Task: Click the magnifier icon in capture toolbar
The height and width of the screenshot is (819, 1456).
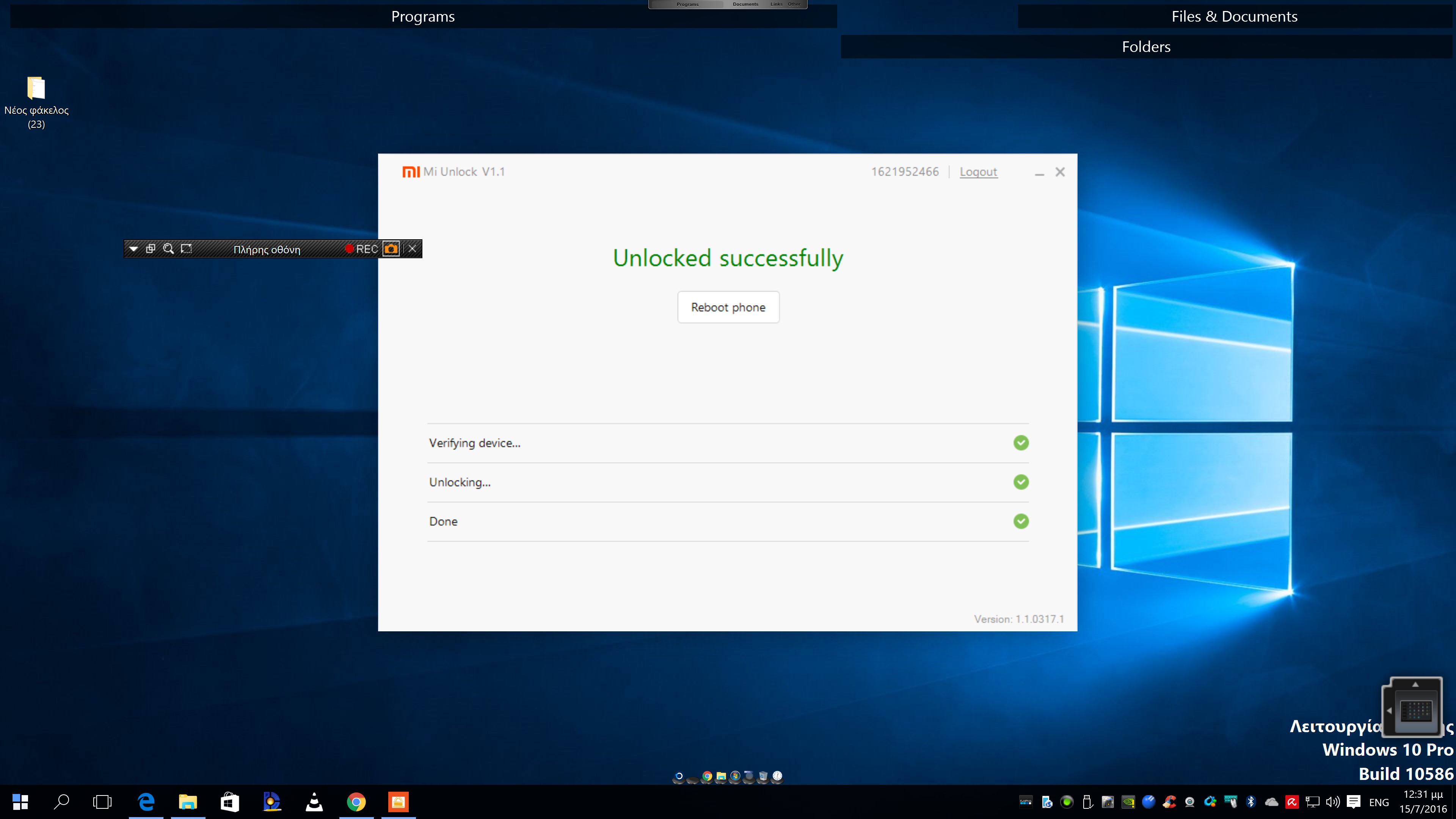Action: click(168, 249)
